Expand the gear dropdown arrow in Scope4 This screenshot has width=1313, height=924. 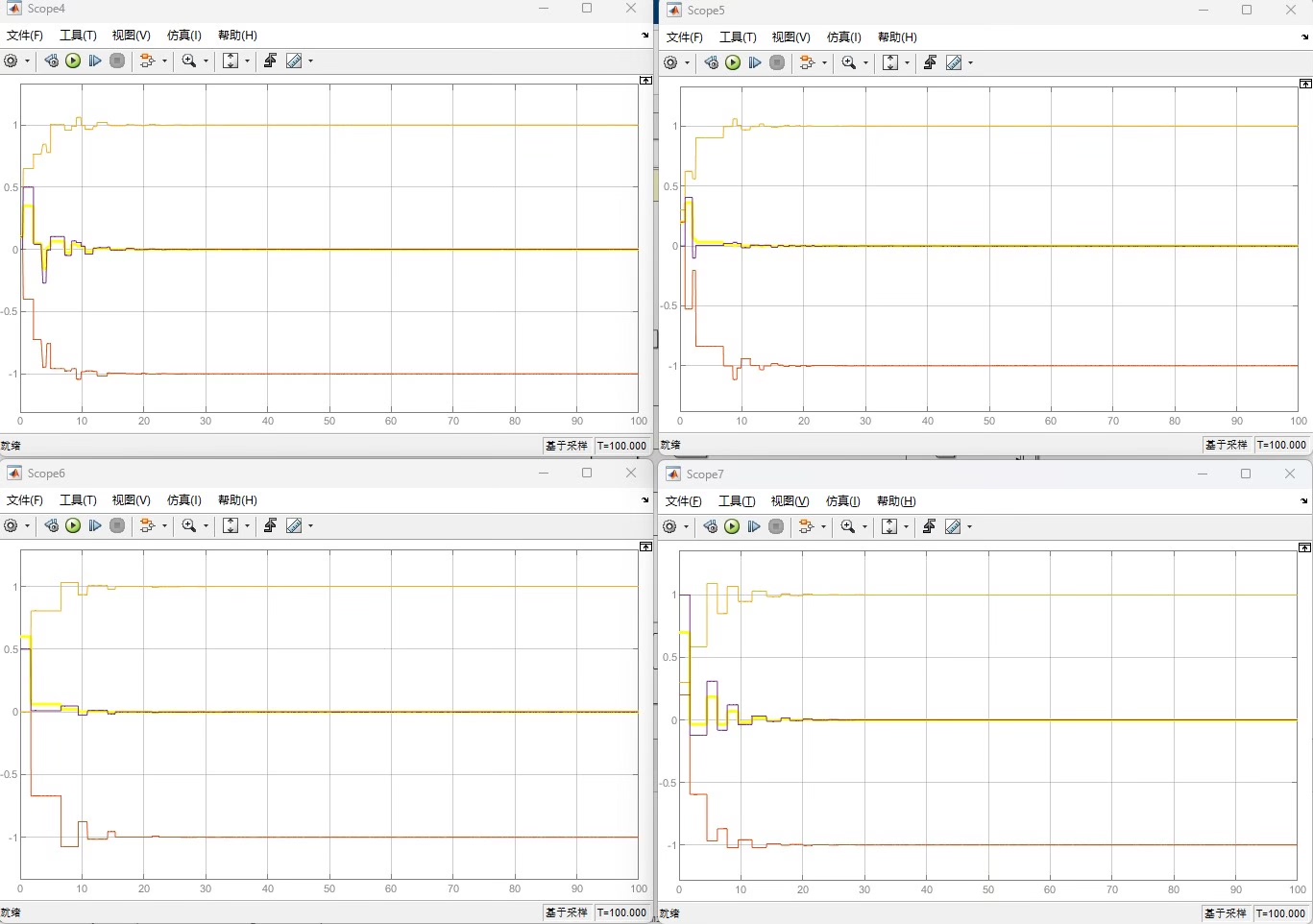pos(27,61)
